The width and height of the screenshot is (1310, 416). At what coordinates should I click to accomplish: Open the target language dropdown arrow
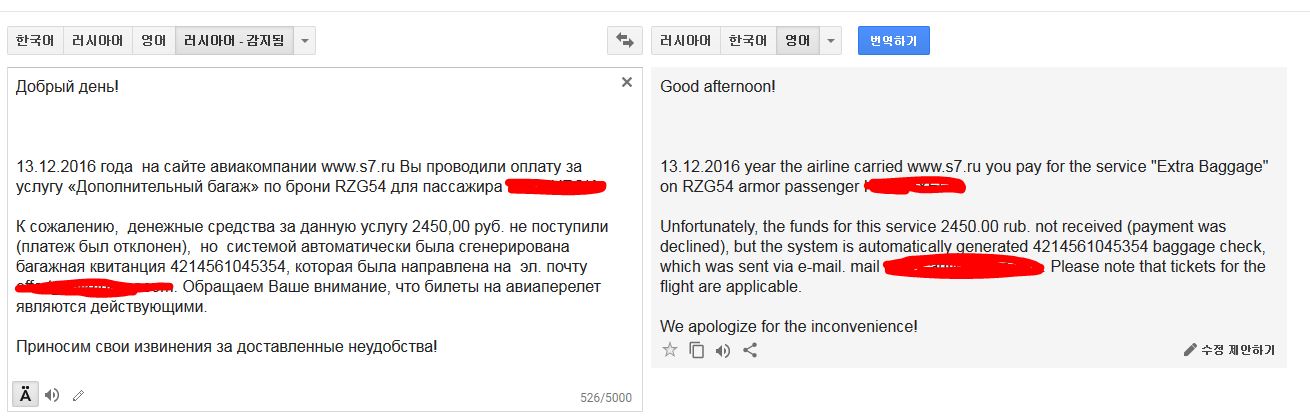click(x=831, y=41)
